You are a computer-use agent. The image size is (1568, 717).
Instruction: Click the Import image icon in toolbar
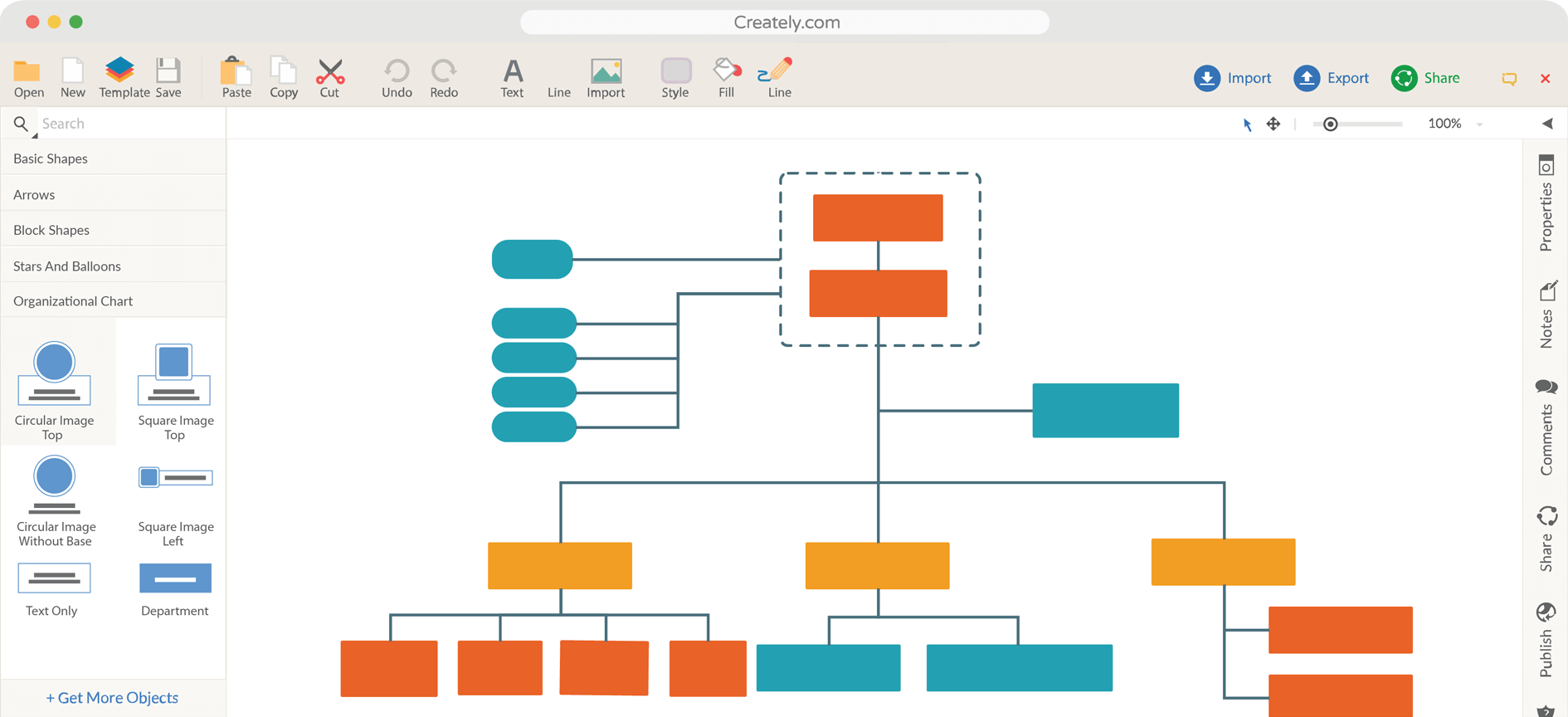click(x=606, y=71)
